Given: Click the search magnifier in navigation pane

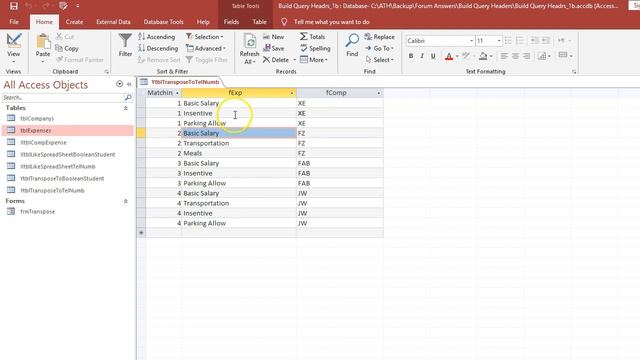Looking at the screenshot, I should coord(128,98).
